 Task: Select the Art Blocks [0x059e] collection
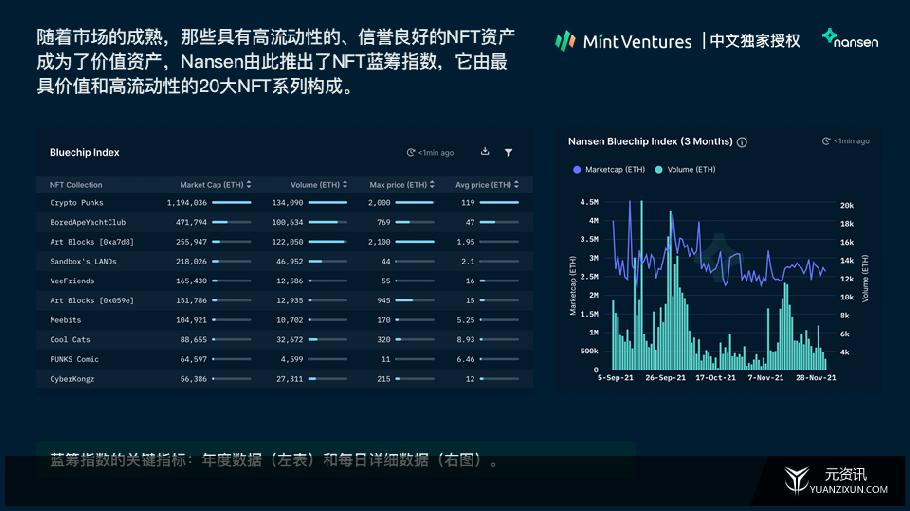pos(92,301)
